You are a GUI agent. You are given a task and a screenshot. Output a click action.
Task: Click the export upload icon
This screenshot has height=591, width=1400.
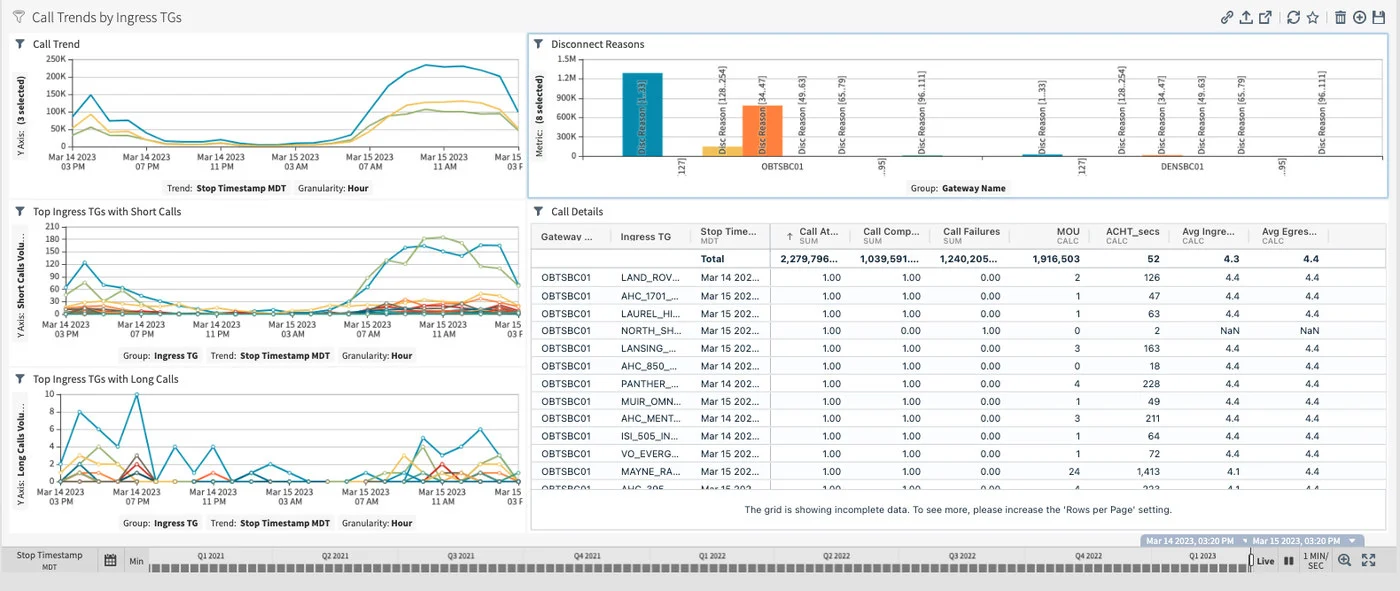(1245, 17)
